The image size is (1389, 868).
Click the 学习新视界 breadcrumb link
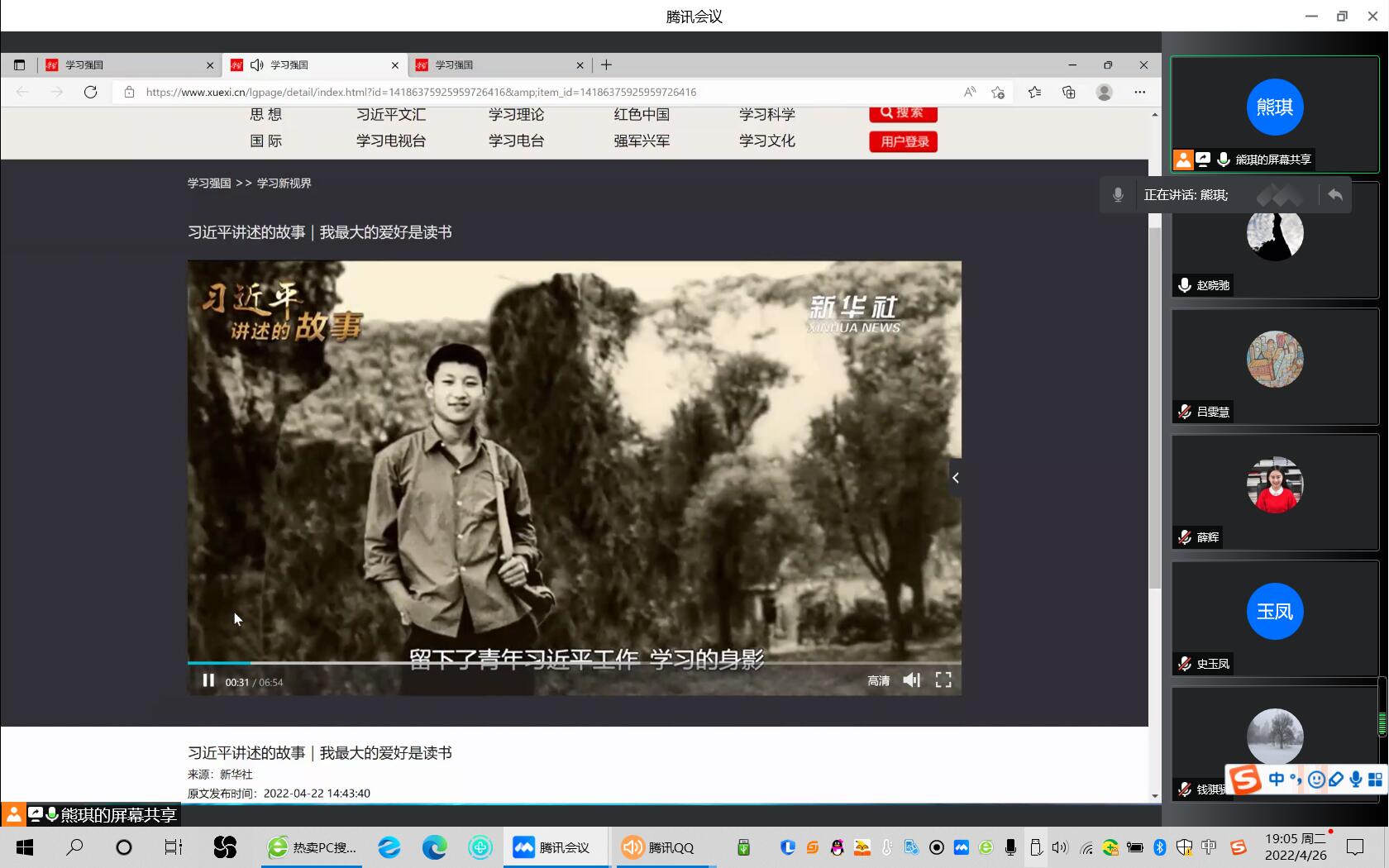click(x=284, y=184)
